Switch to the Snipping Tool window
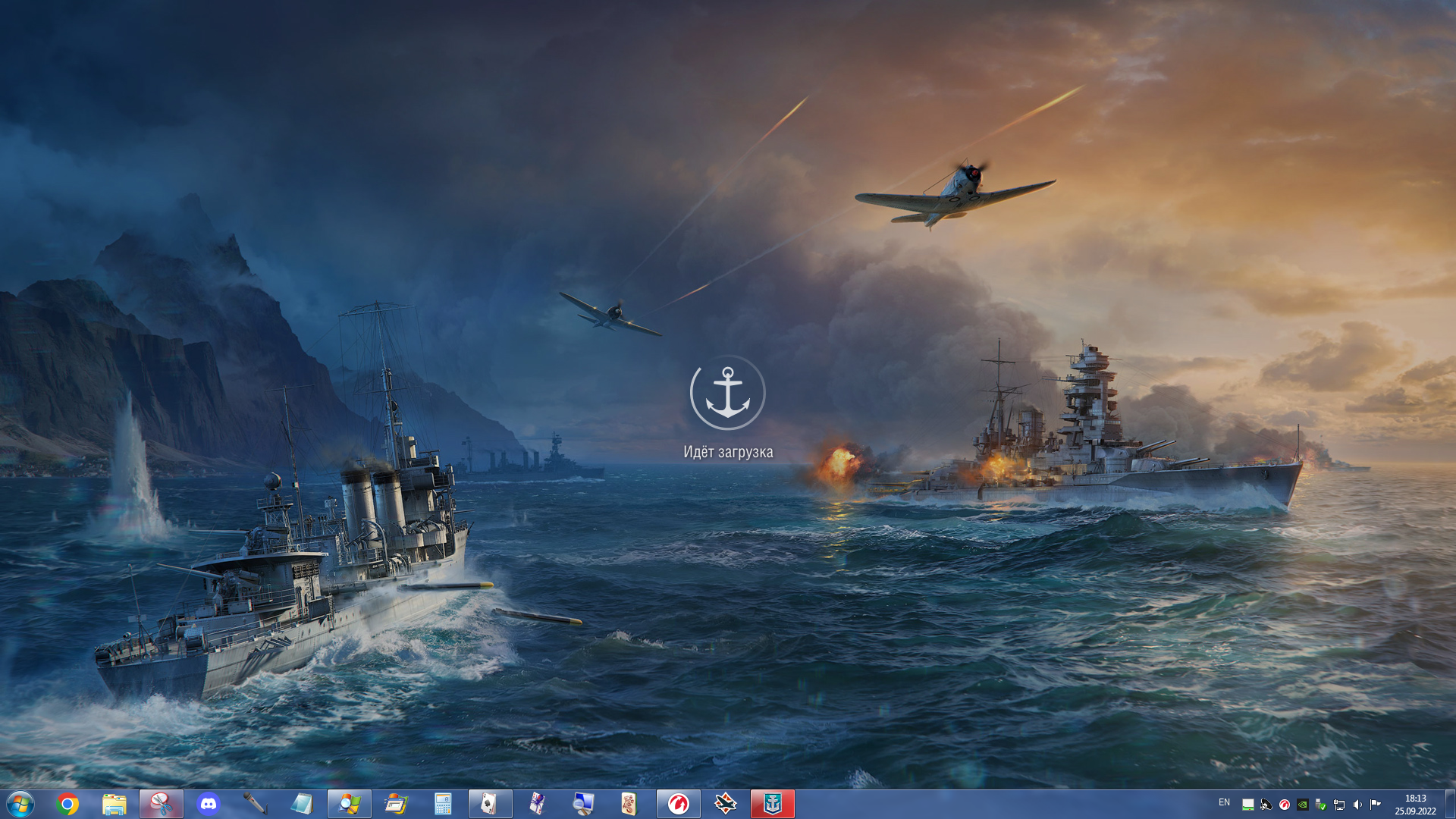The image size is (1456, 819). click(x=162, y=804)
